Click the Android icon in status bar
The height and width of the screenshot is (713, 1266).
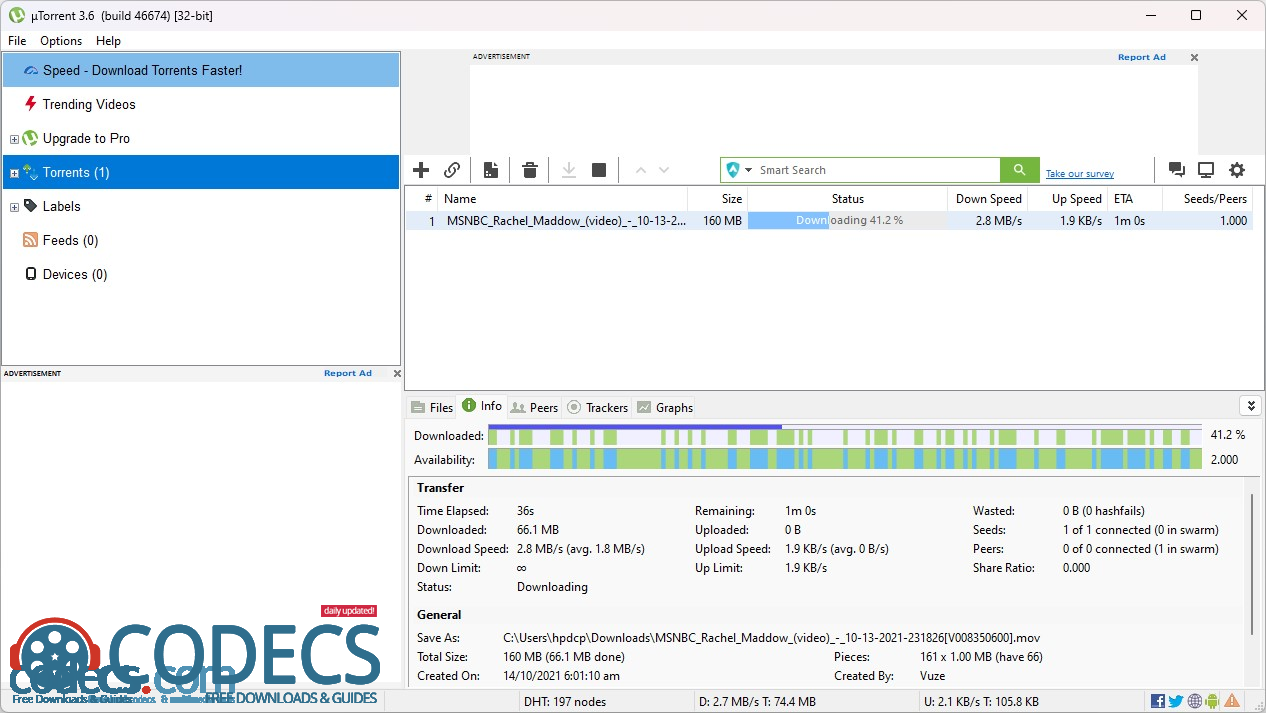(1213, 701)
